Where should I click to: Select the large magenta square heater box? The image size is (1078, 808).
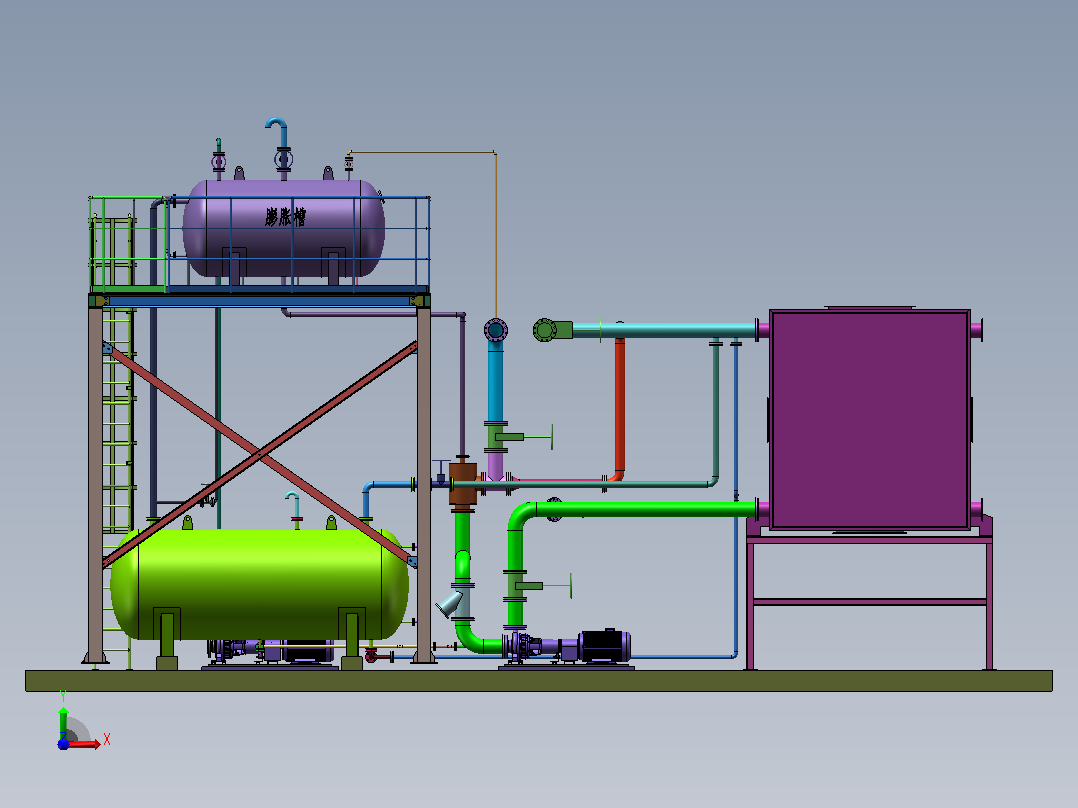click(x=870, y=419)
